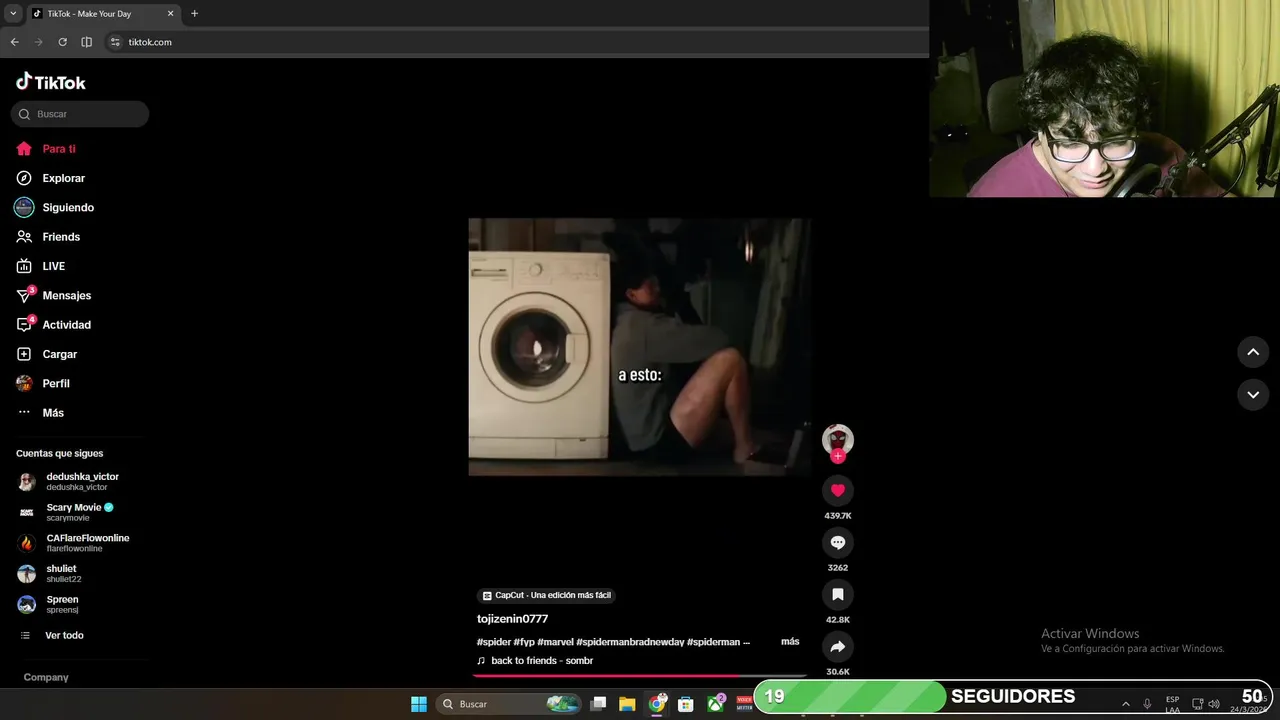Click site info icon in address bar
Image resolution: width=1280 pixels, height=720 pixels.
(115, 42)
